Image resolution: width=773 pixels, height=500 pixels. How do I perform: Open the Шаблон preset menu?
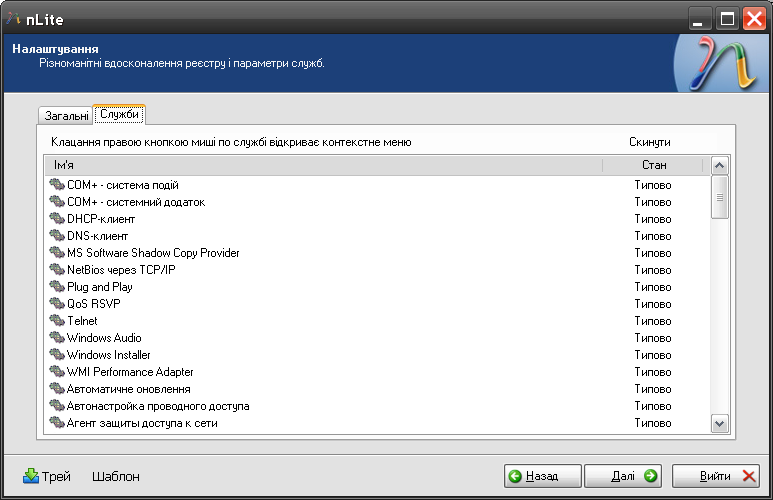click(116, 476)
